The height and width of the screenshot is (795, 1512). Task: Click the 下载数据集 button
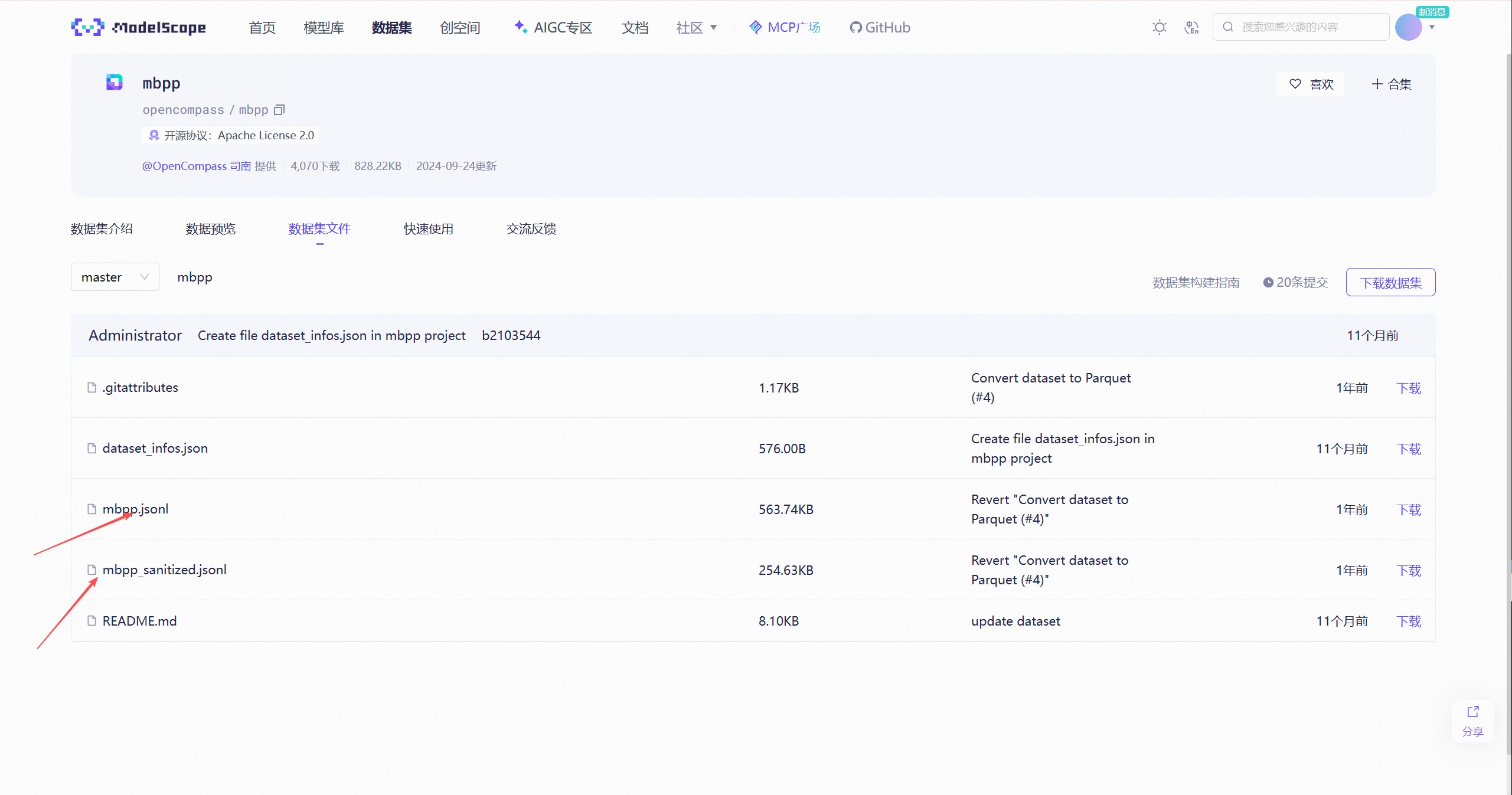pyautogui.click(x=1390, y=283)
